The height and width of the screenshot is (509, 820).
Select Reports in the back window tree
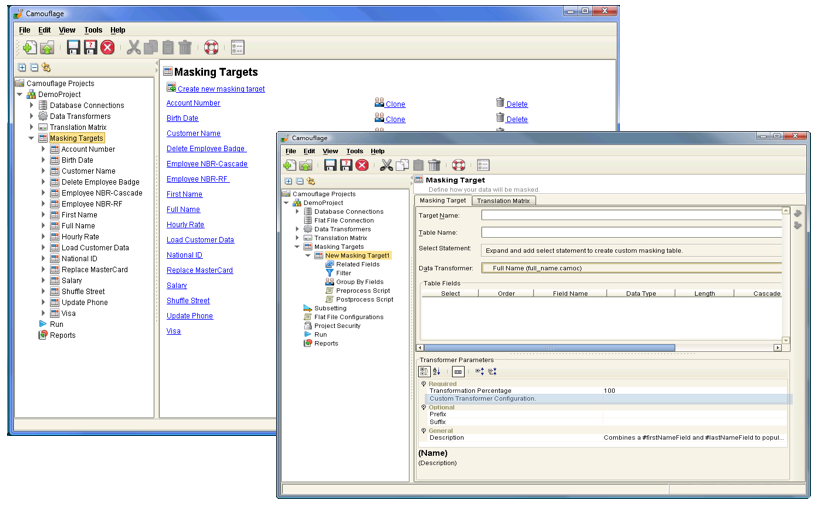(62, 335)
